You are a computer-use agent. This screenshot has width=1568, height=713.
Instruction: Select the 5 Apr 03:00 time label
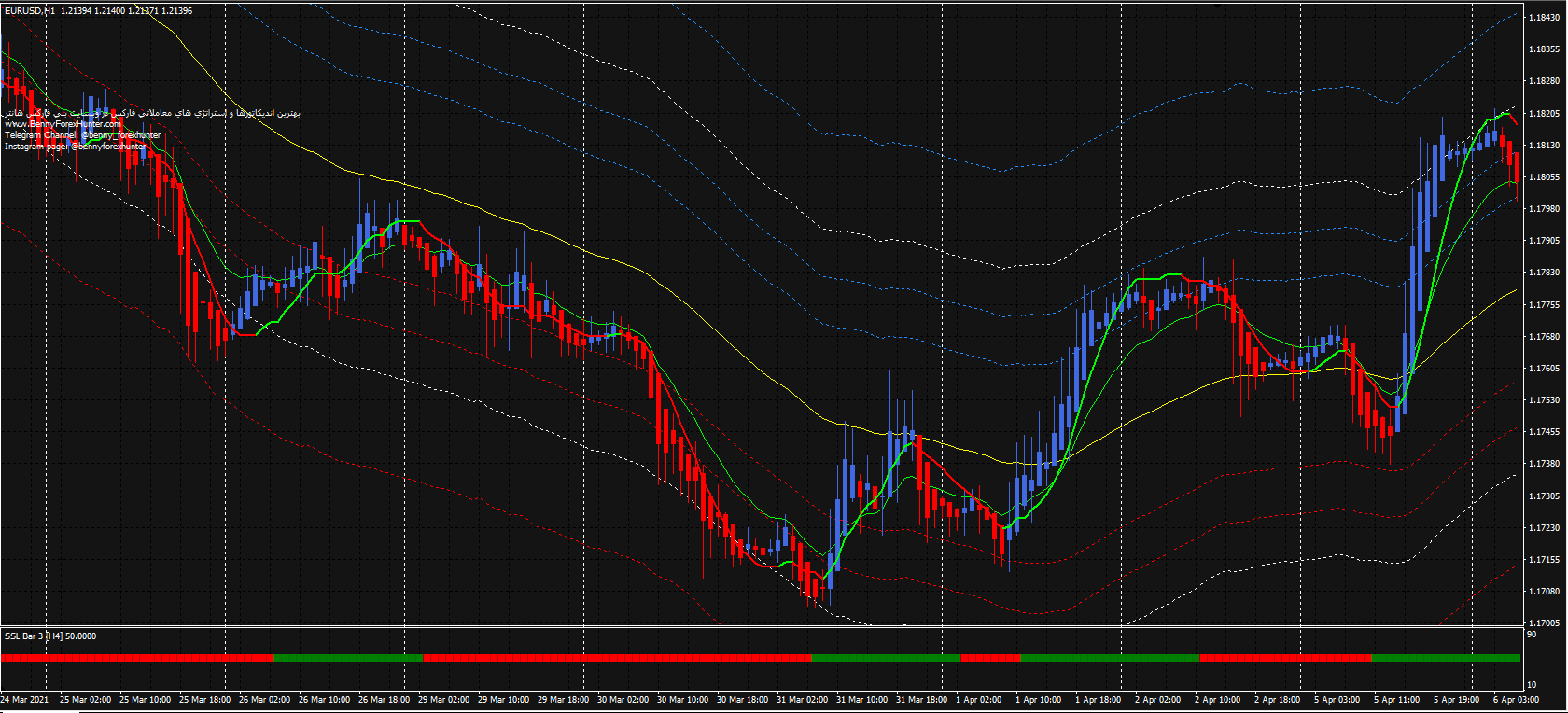1337,699
